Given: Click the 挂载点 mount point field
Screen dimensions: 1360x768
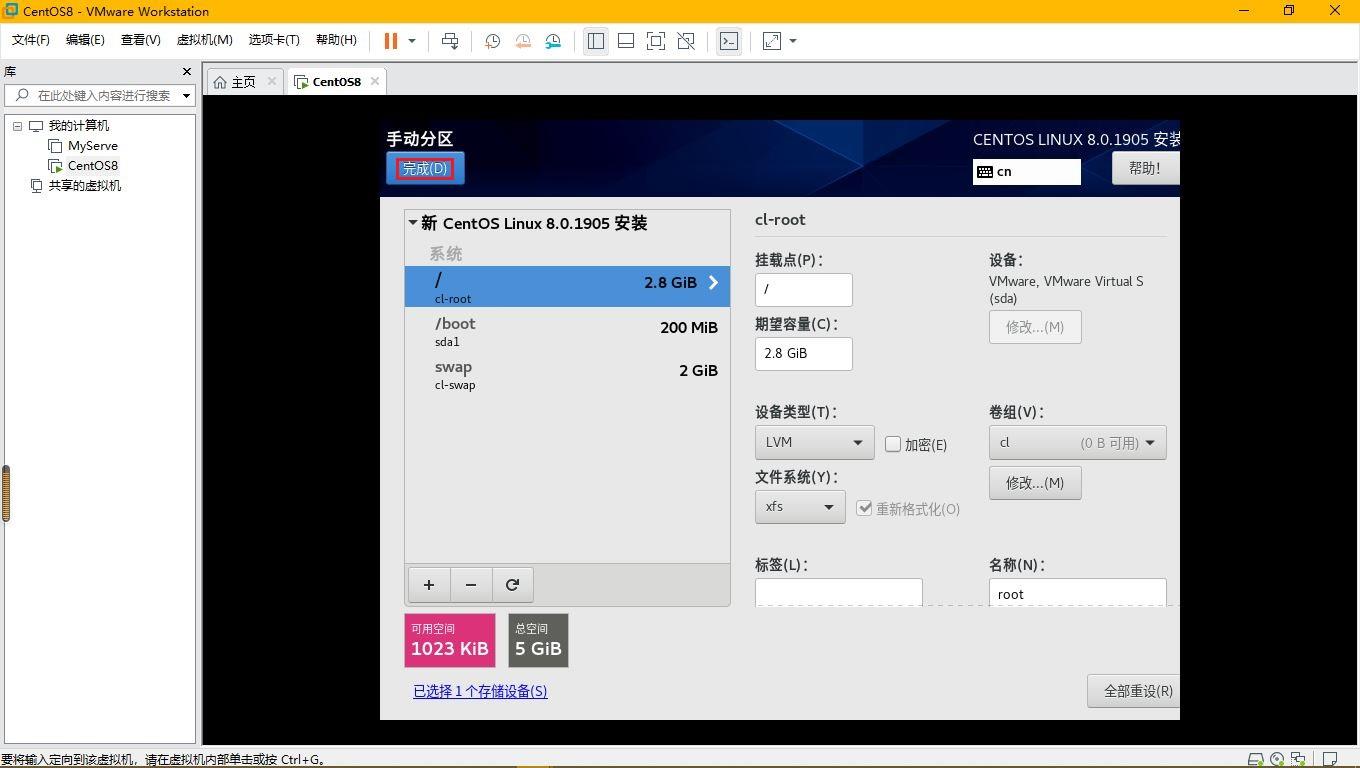Looking at the screenshot, I should [x=804, y=289].
